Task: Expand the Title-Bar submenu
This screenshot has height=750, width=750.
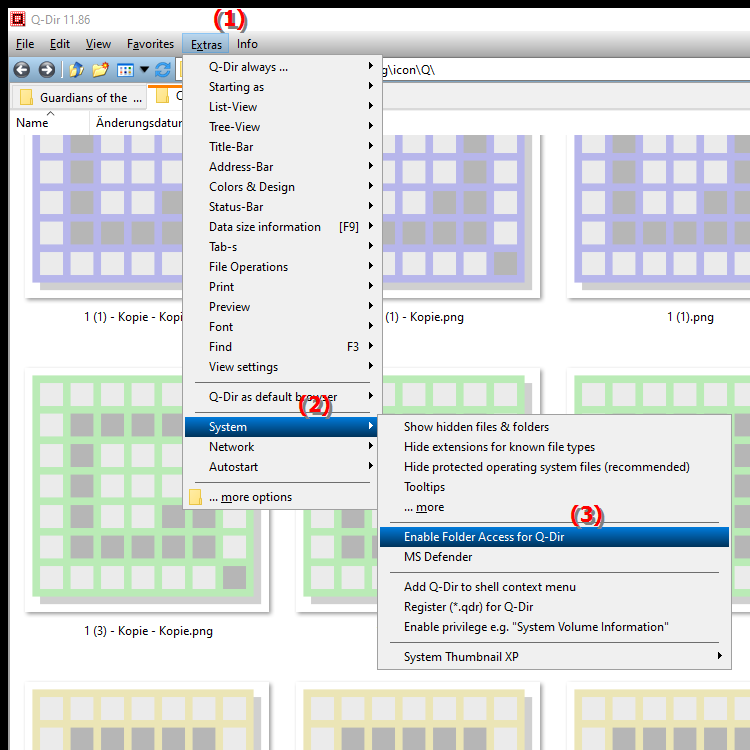Action: pyautogui.click(x=281, y=147)
